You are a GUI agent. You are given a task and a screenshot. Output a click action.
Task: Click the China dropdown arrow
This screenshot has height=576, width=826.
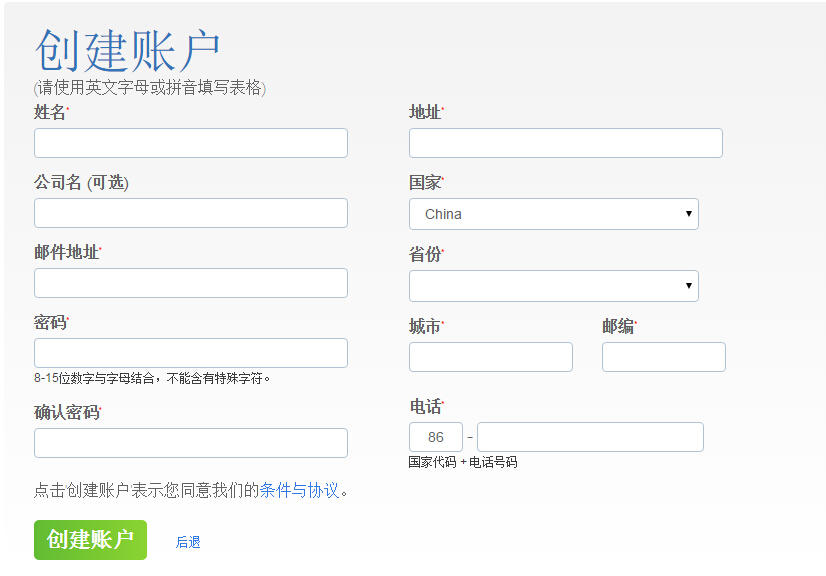(687, 213)
